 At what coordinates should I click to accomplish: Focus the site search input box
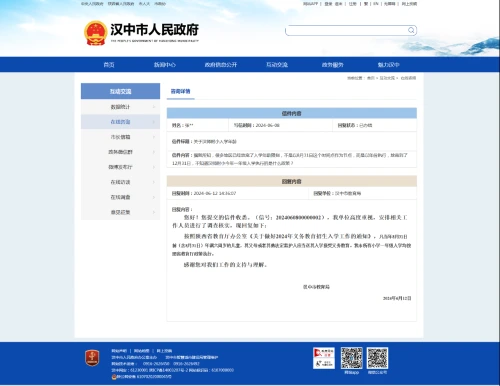click(x=347, y=30)
